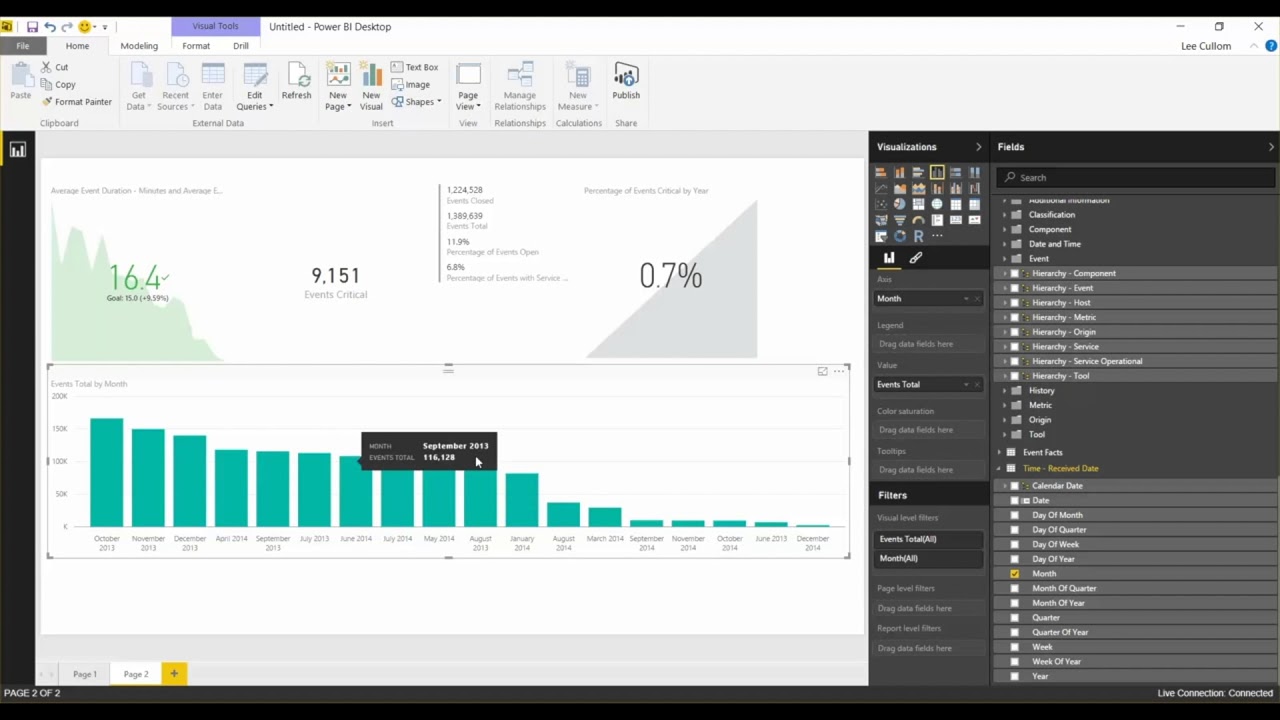Open the chart's more options ellipsis
This screenshot has width=1280, height=720.
click(x=839, y=371)
